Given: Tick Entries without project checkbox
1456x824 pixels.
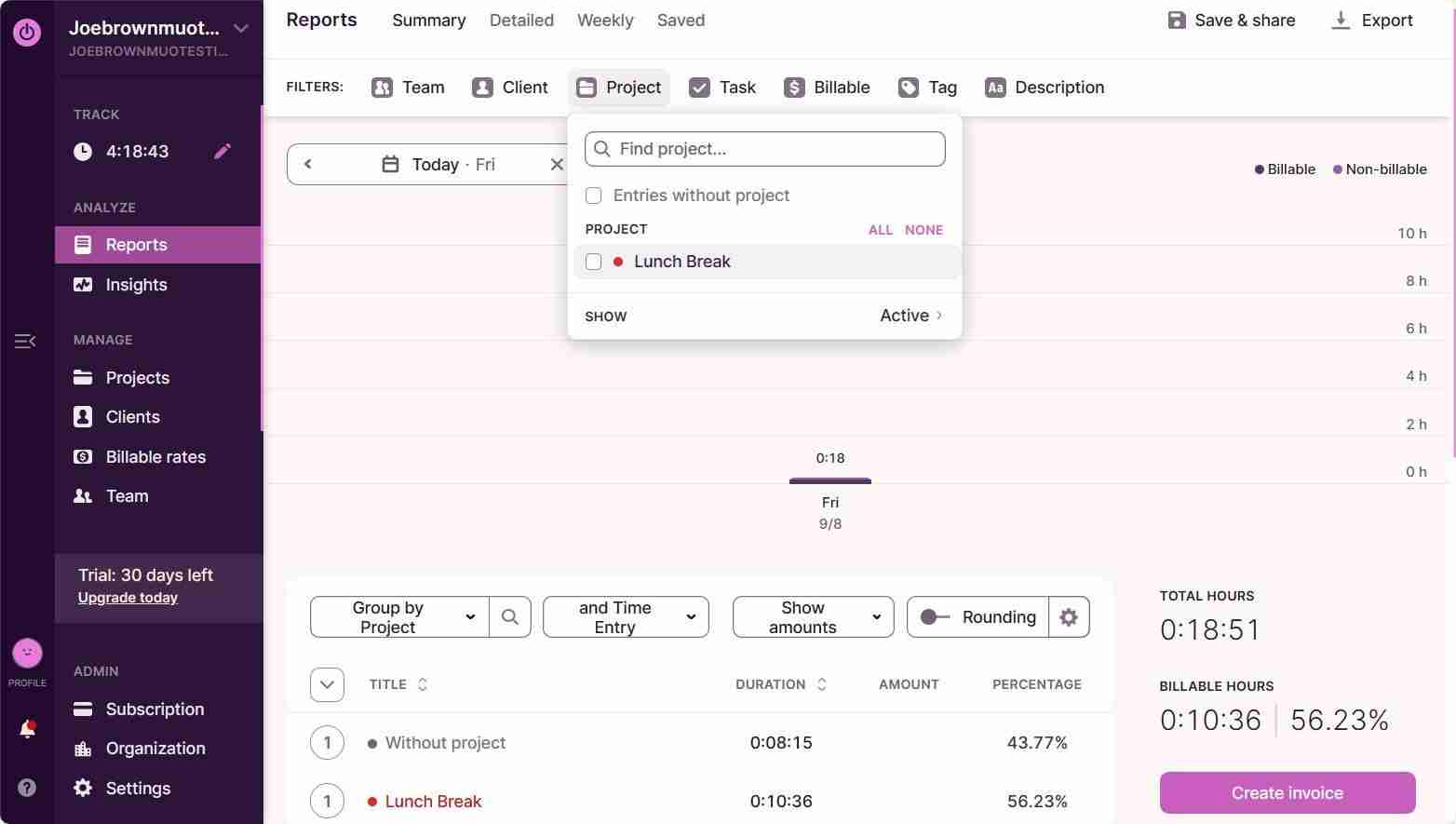Looking at the screenshot, I should [594, 196].
